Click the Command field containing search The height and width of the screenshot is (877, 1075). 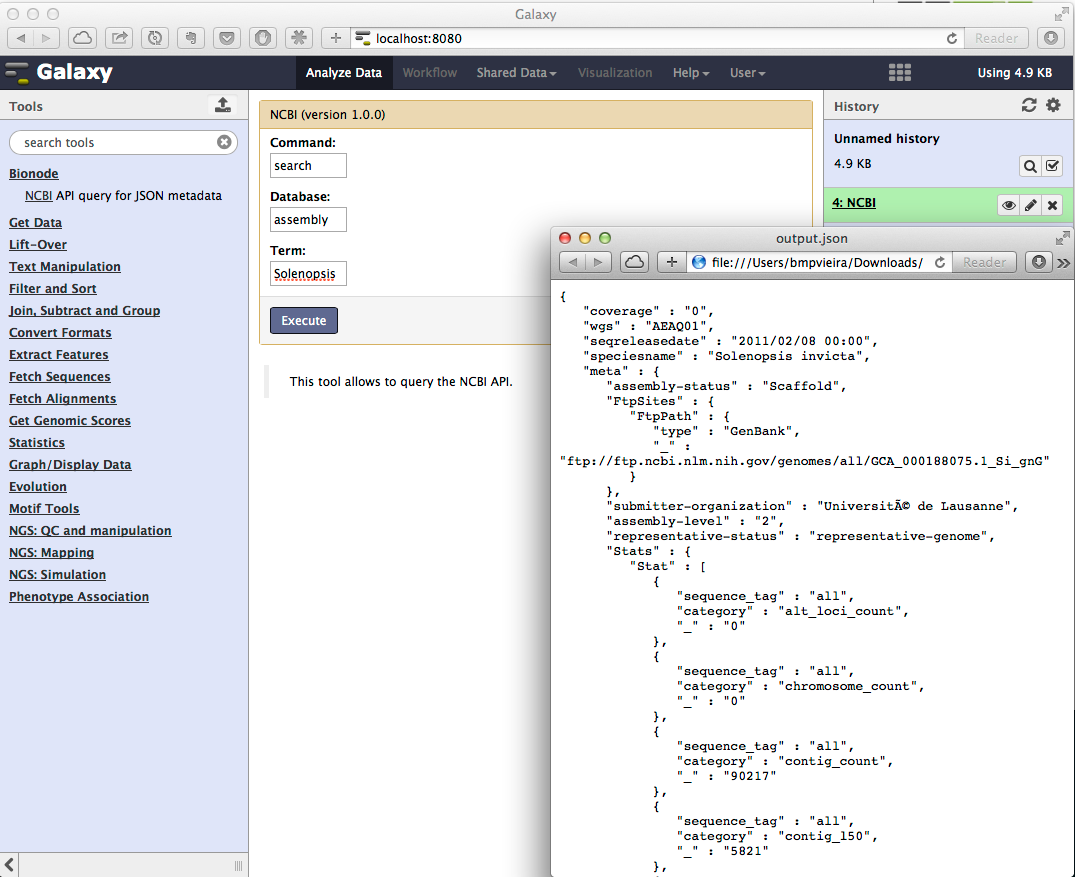(x=308, y=165)
